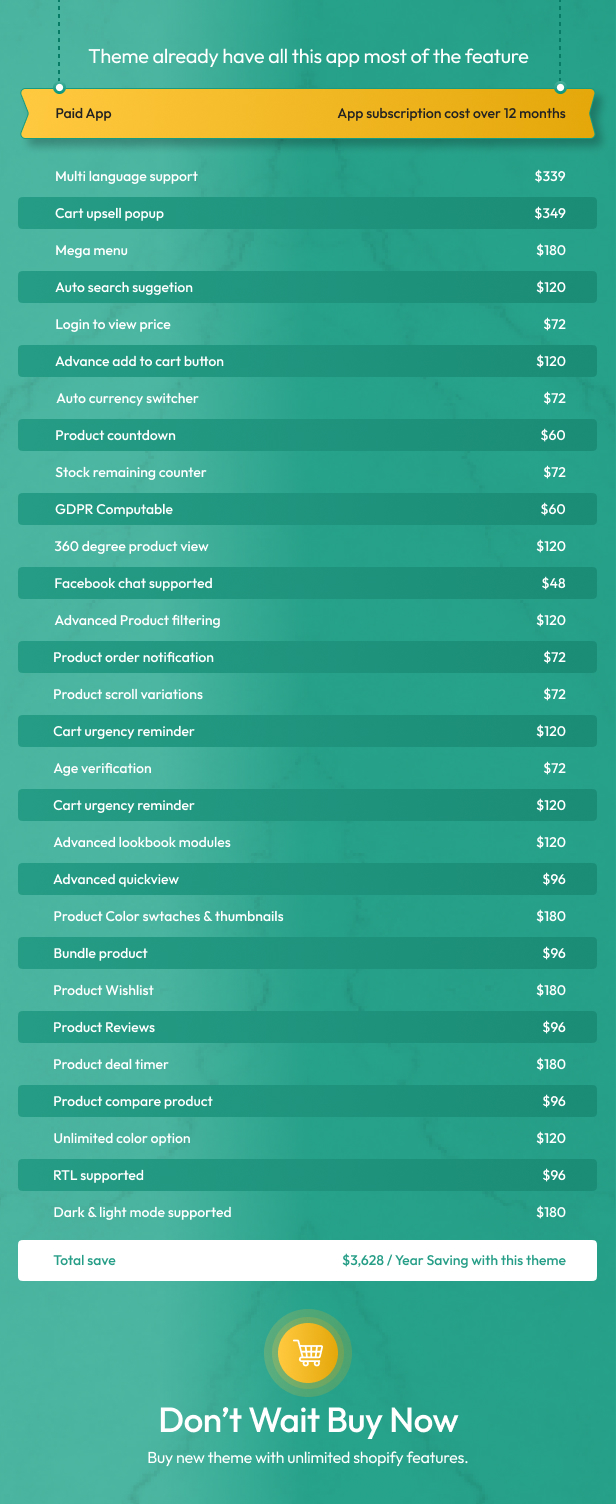Click the Total save summary bar
Screen dimensions: 616x1504
coord(308,1260)
